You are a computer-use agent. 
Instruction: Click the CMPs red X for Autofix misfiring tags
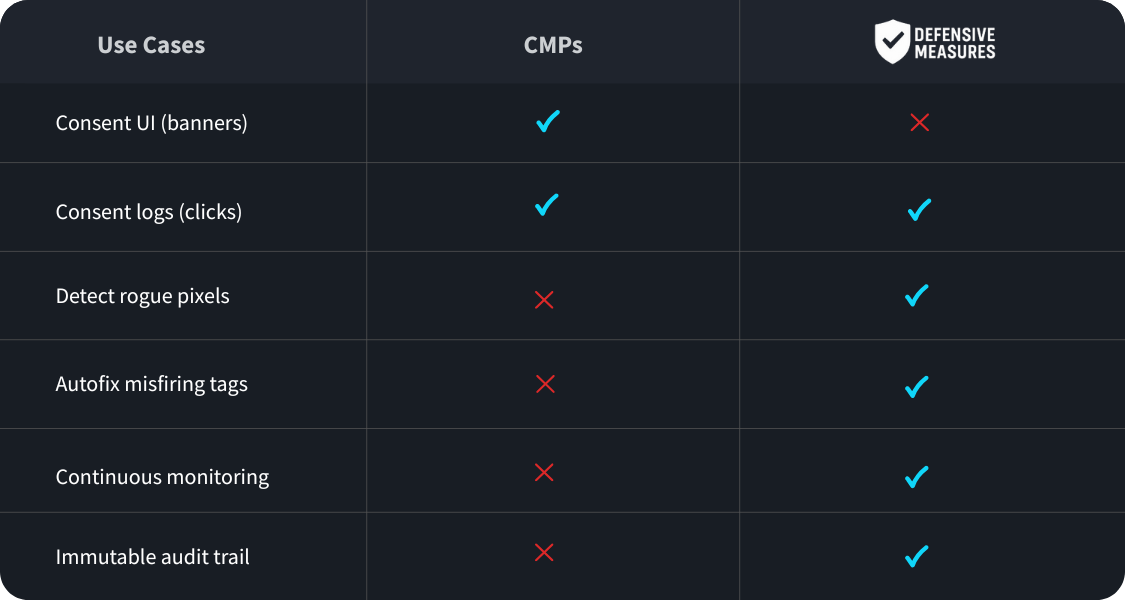pyautogui.click(x=545, y=383)
